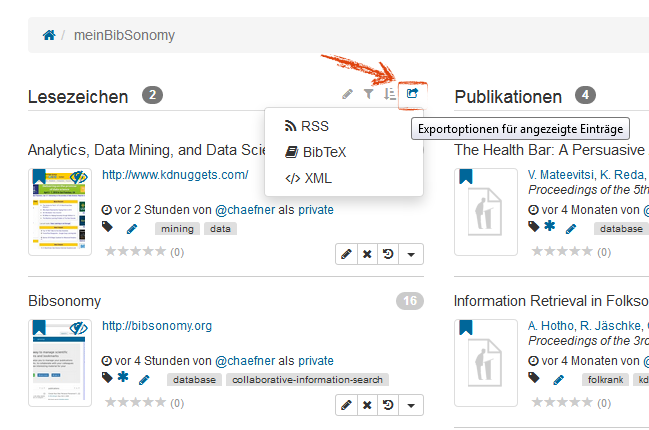The image size is (649, 430).
Task: Toggle bookmark flag on The Health Bar publication
Action: point(466,176)
